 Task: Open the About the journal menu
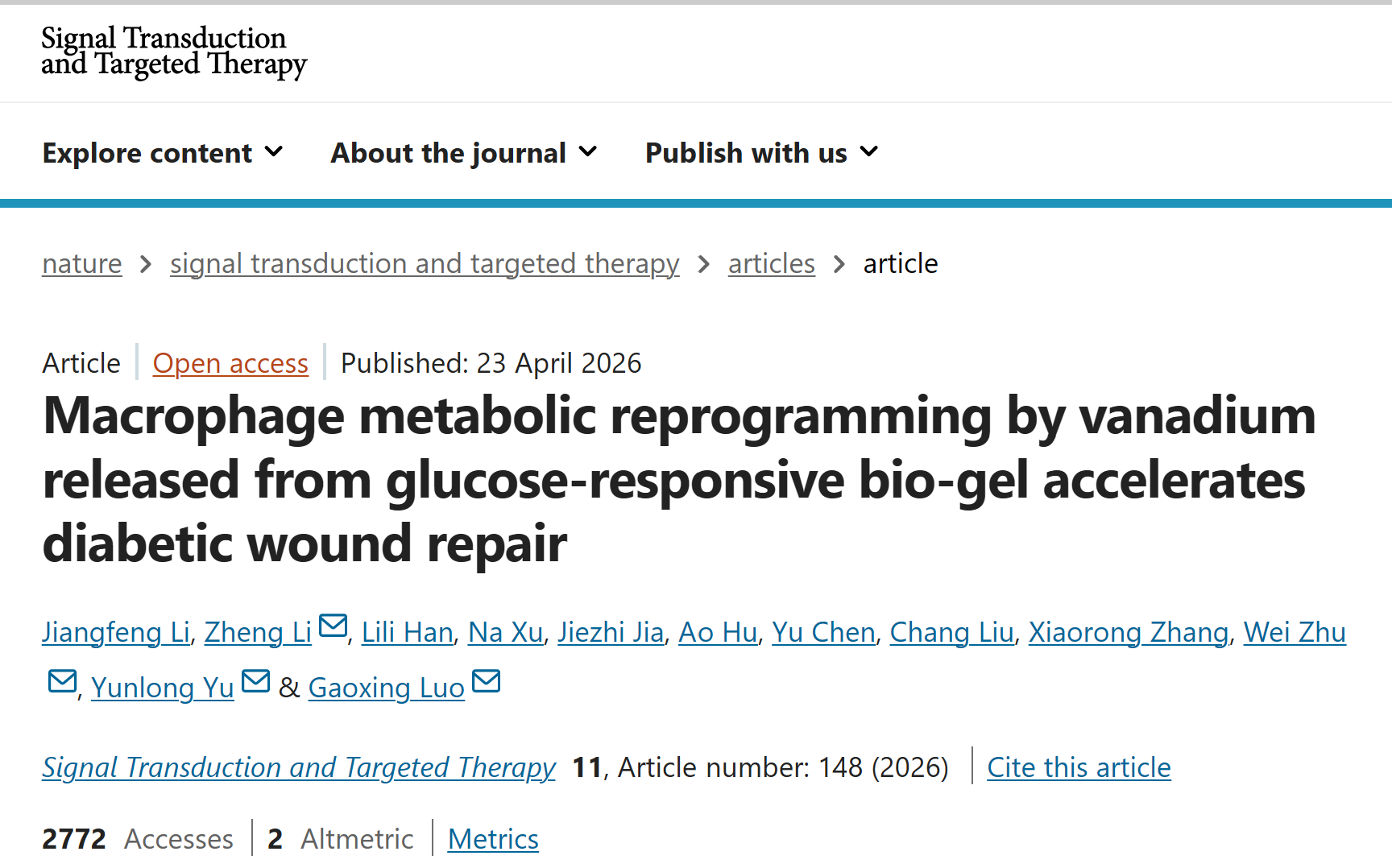pos(464,153)
